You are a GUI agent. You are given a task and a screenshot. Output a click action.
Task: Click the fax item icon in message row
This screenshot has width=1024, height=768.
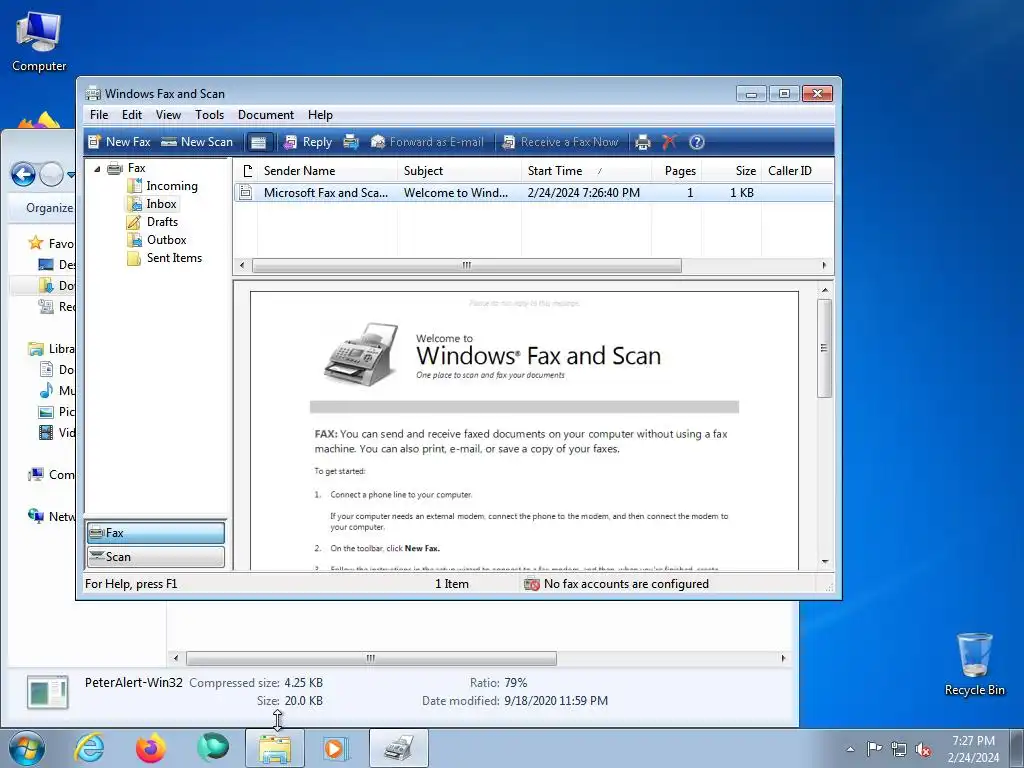(246, 193)
